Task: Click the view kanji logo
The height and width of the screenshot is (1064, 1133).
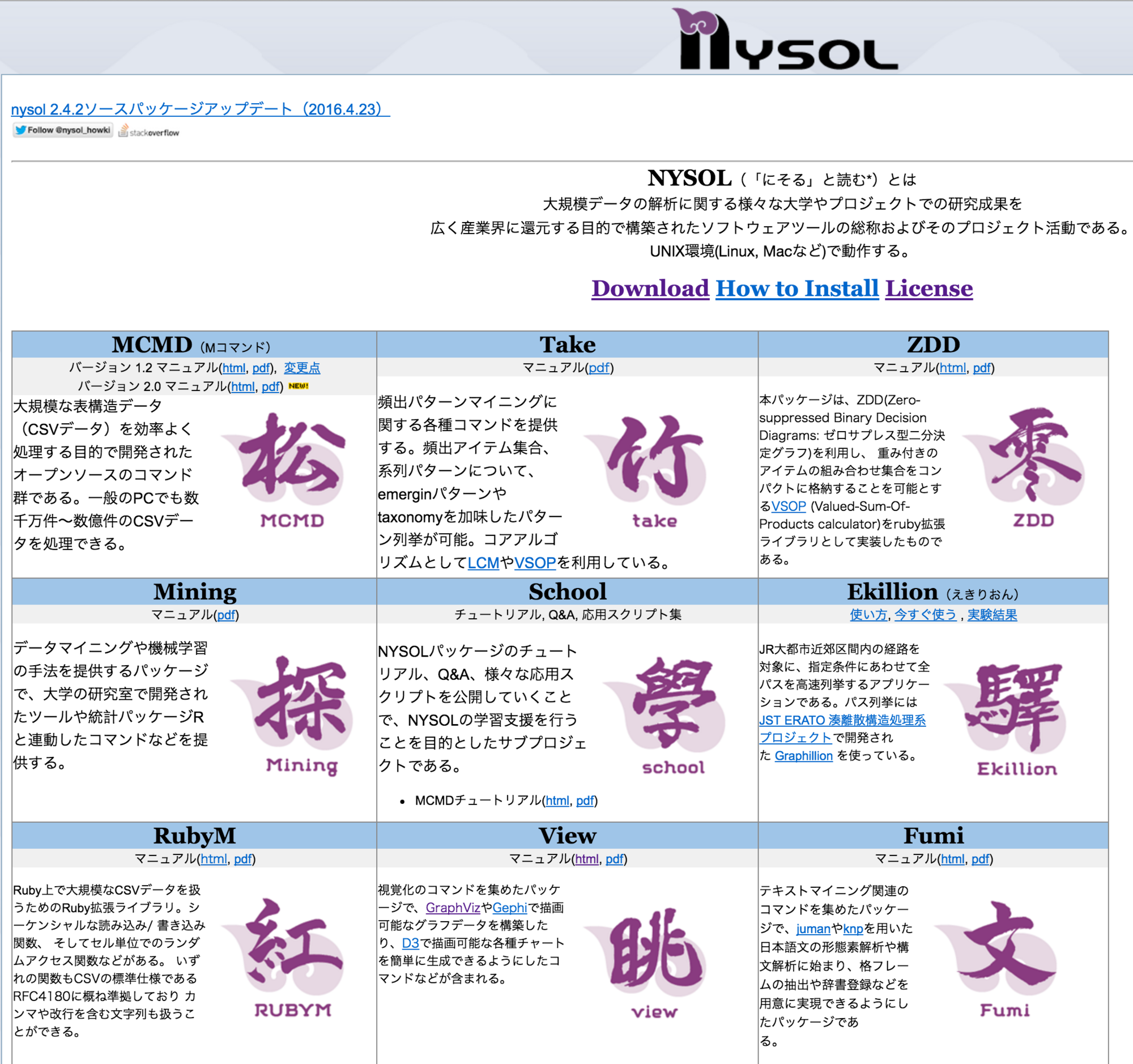Action: point(646,962)
